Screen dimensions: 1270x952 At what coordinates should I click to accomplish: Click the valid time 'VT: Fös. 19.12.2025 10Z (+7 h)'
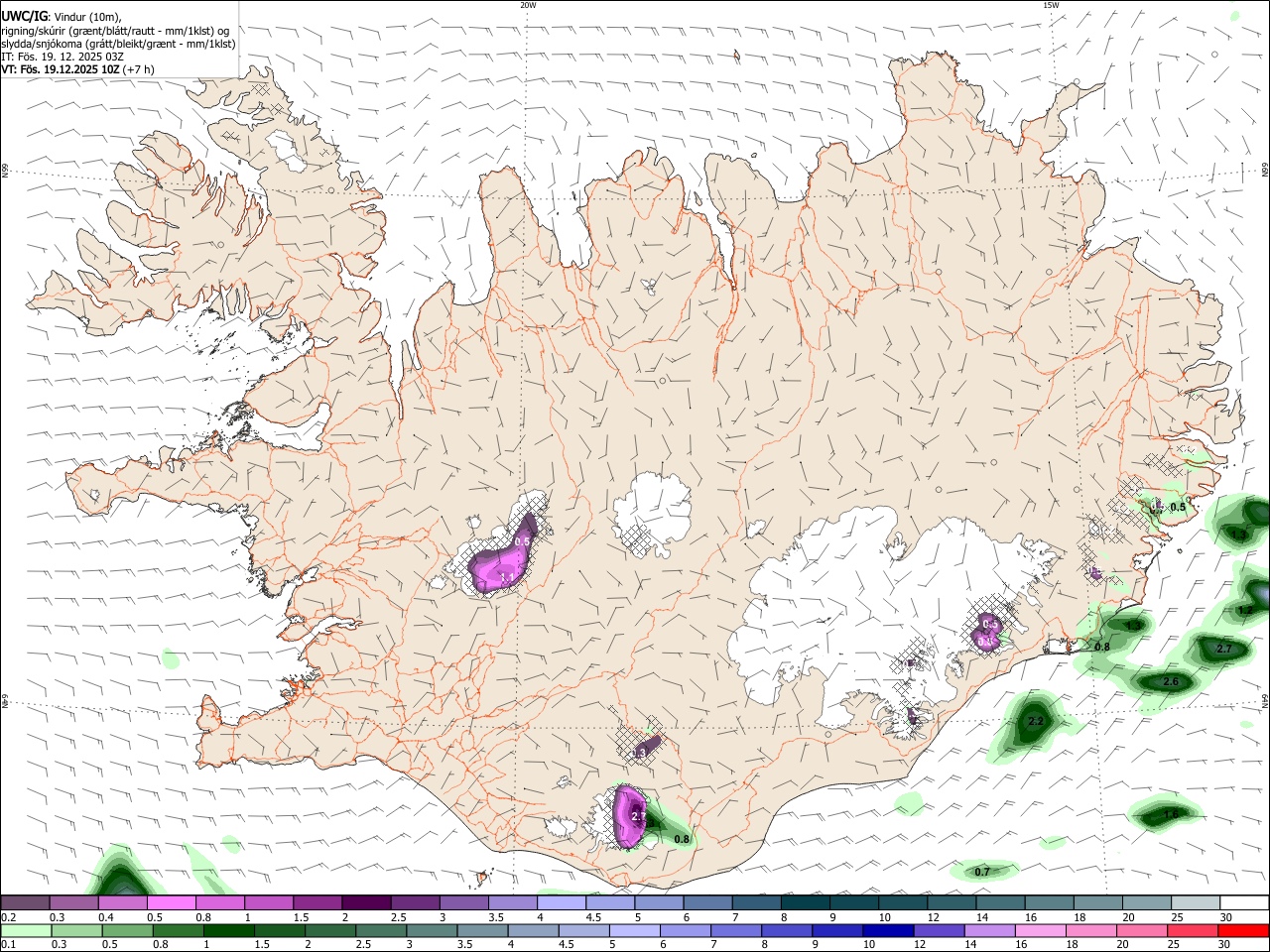point(75,70)
